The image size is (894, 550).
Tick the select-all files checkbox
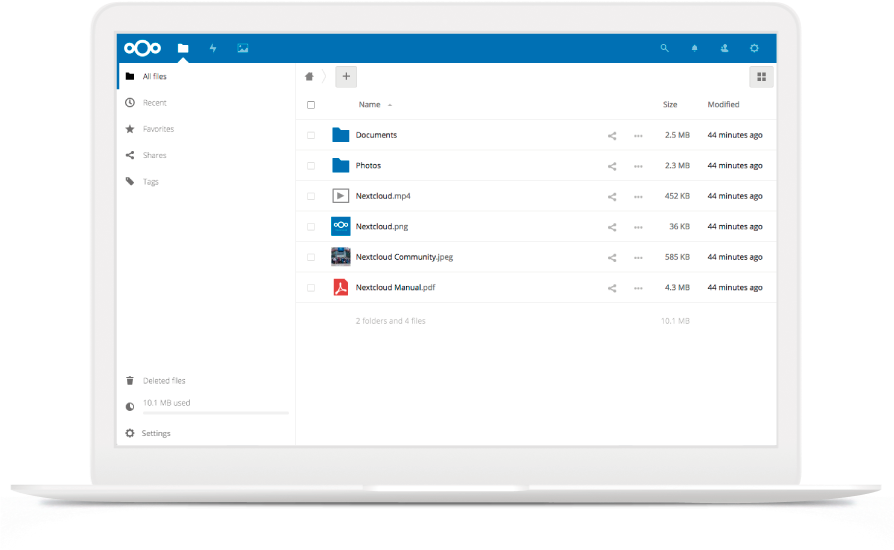(x=311, y=105)
